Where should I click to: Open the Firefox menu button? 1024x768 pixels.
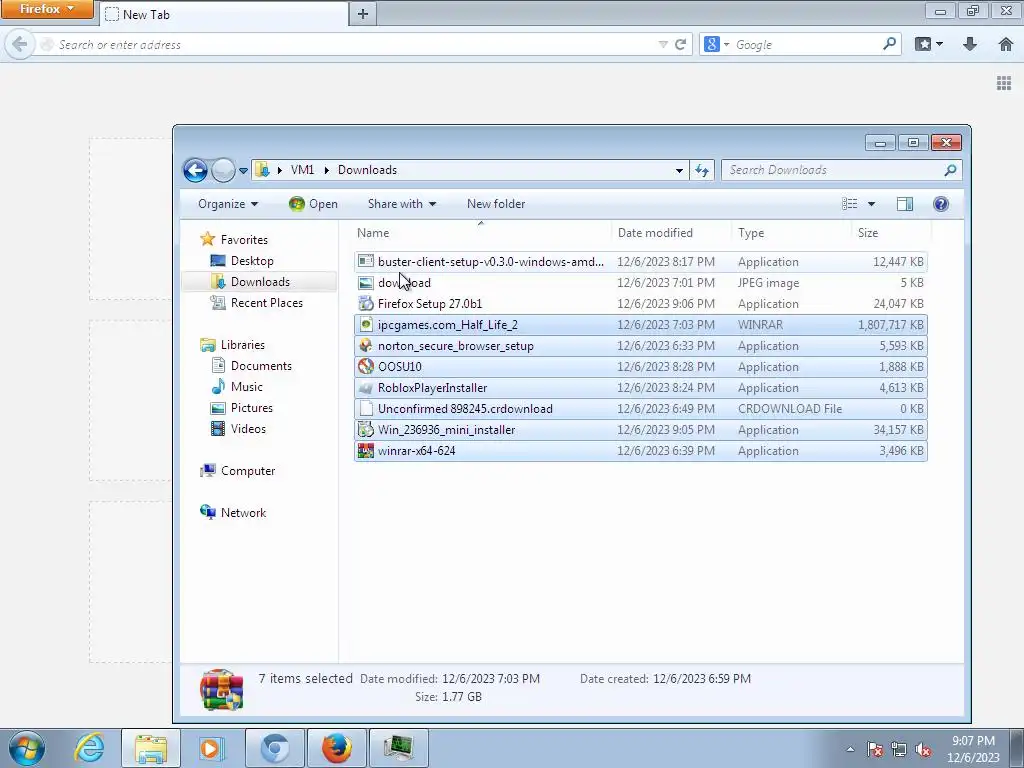point(46,9)
